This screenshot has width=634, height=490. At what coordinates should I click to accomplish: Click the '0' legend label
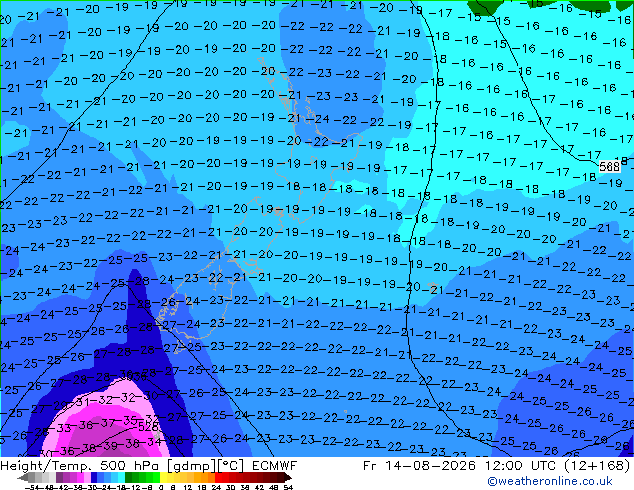click(x=161, y=488)
